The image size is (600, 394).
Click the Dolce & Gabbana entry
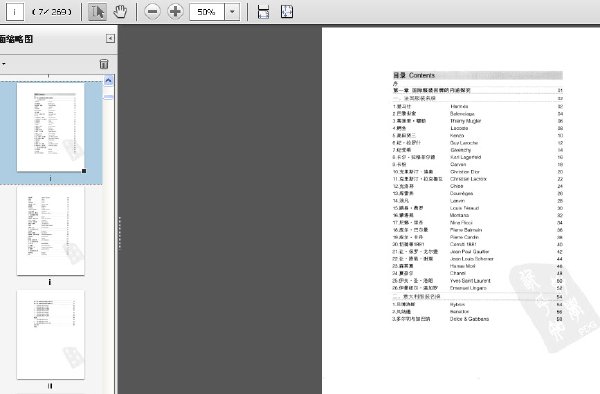pyautogui.click(x=469, y=319)
